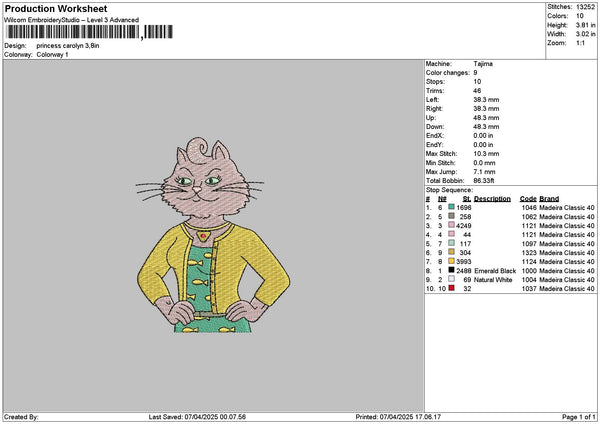Viewport: 600px width, 424px height.
Task: Select the Emerald Black color swatch
Action: click(451, 270)
